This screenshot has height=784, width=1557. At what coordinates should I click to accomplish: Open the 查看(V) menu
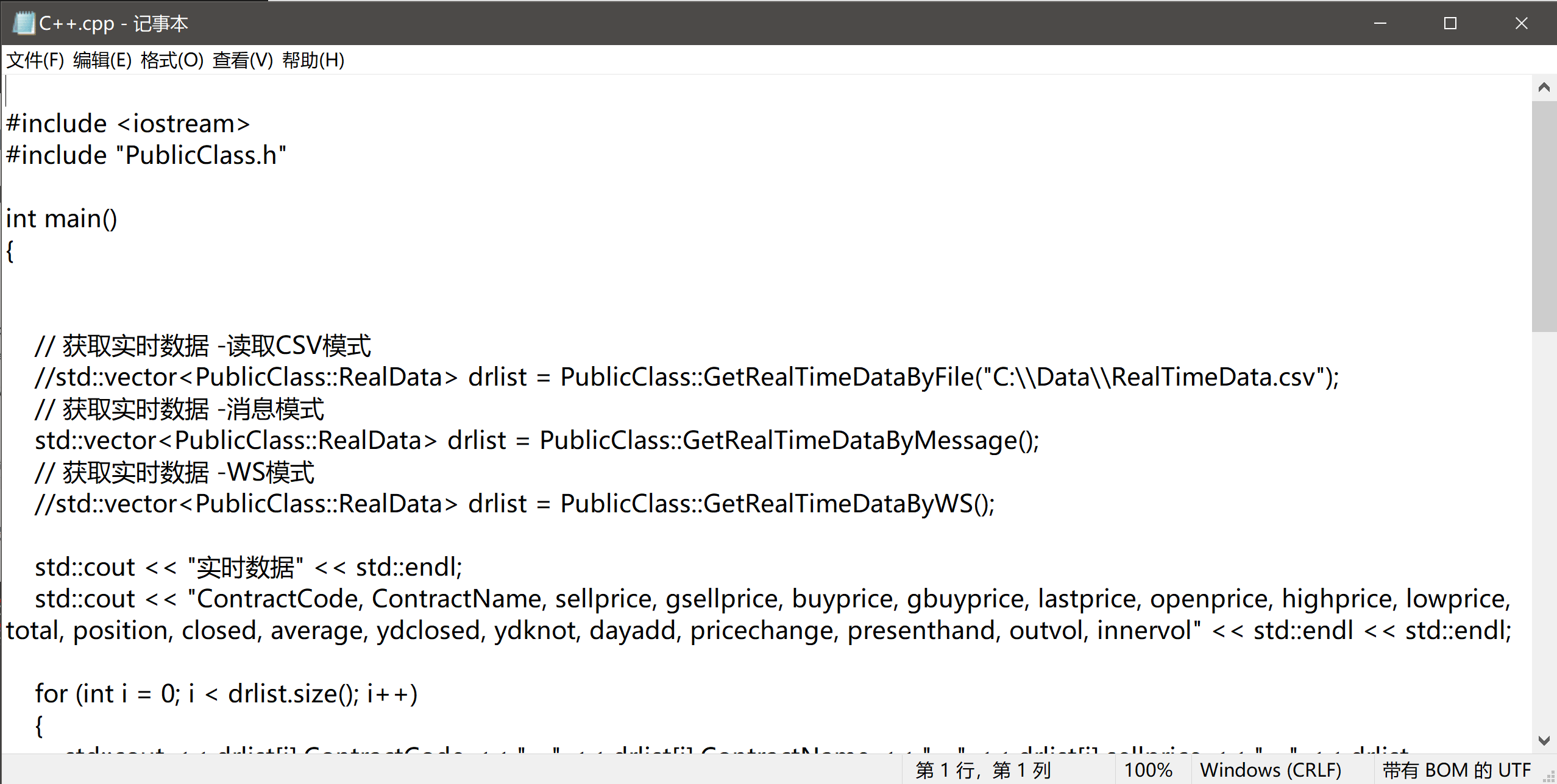243,60
